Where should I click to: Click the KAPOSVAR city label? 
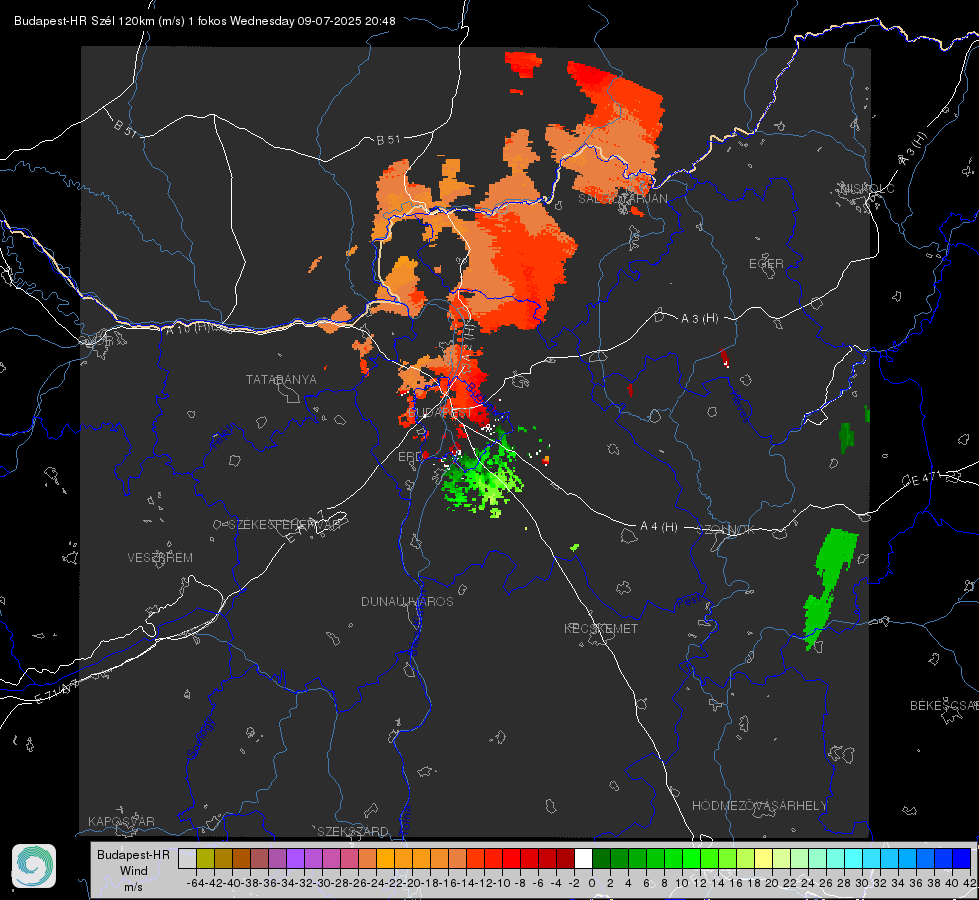tap(121, 821)
